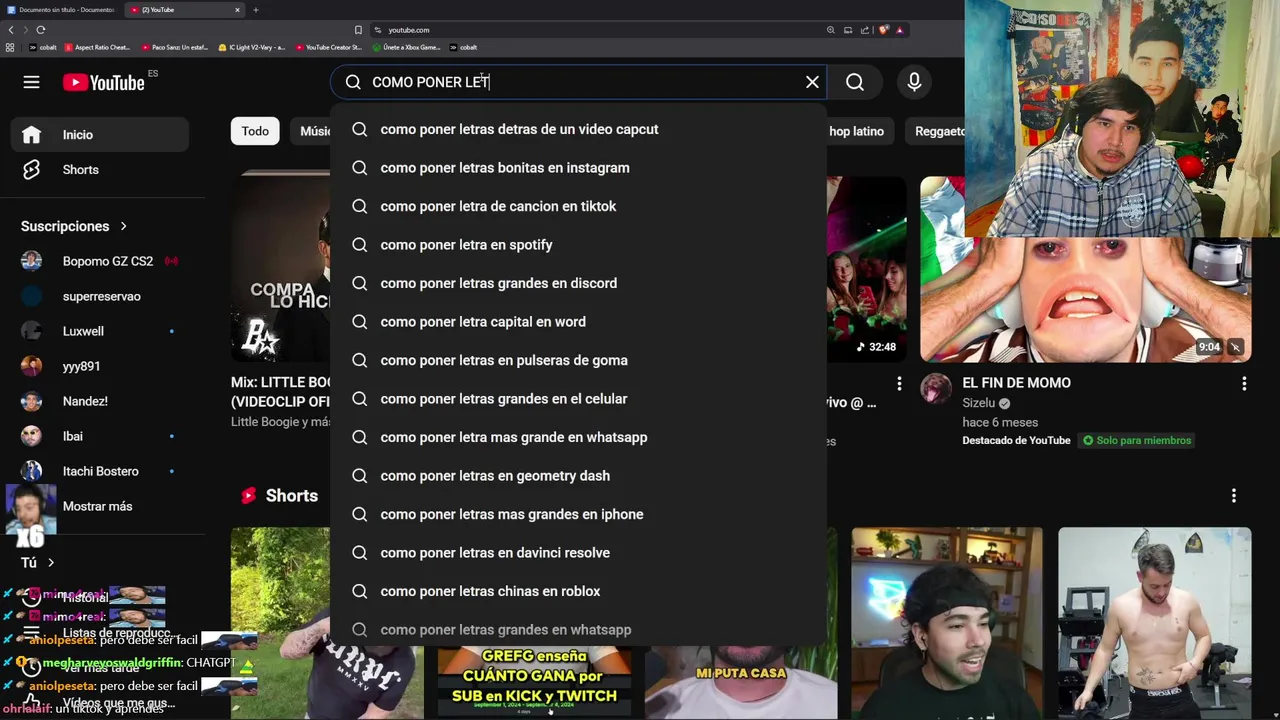Choose suggestion letras bonitas en instagram
Screen dimensions: 1280x720
(578, 168)
